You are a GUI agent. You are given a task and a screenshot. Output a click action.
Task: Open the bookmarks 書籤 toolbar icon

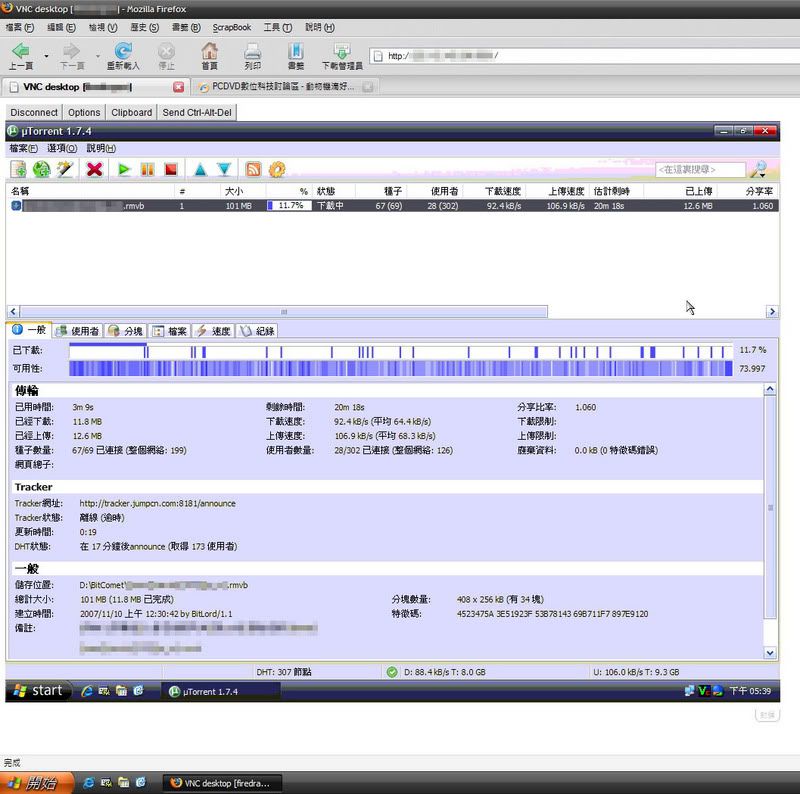[x=296, y=56]
